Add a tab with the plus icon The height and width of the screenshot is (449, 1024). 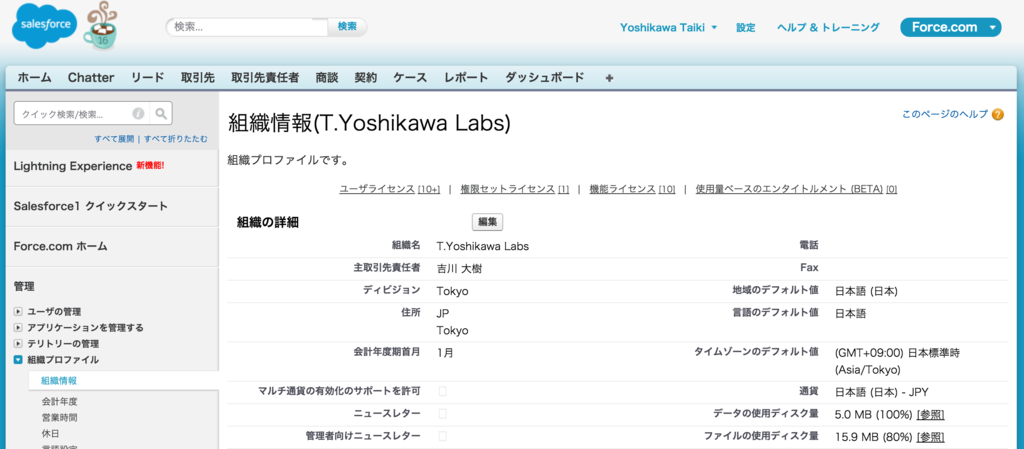point(609,78)
